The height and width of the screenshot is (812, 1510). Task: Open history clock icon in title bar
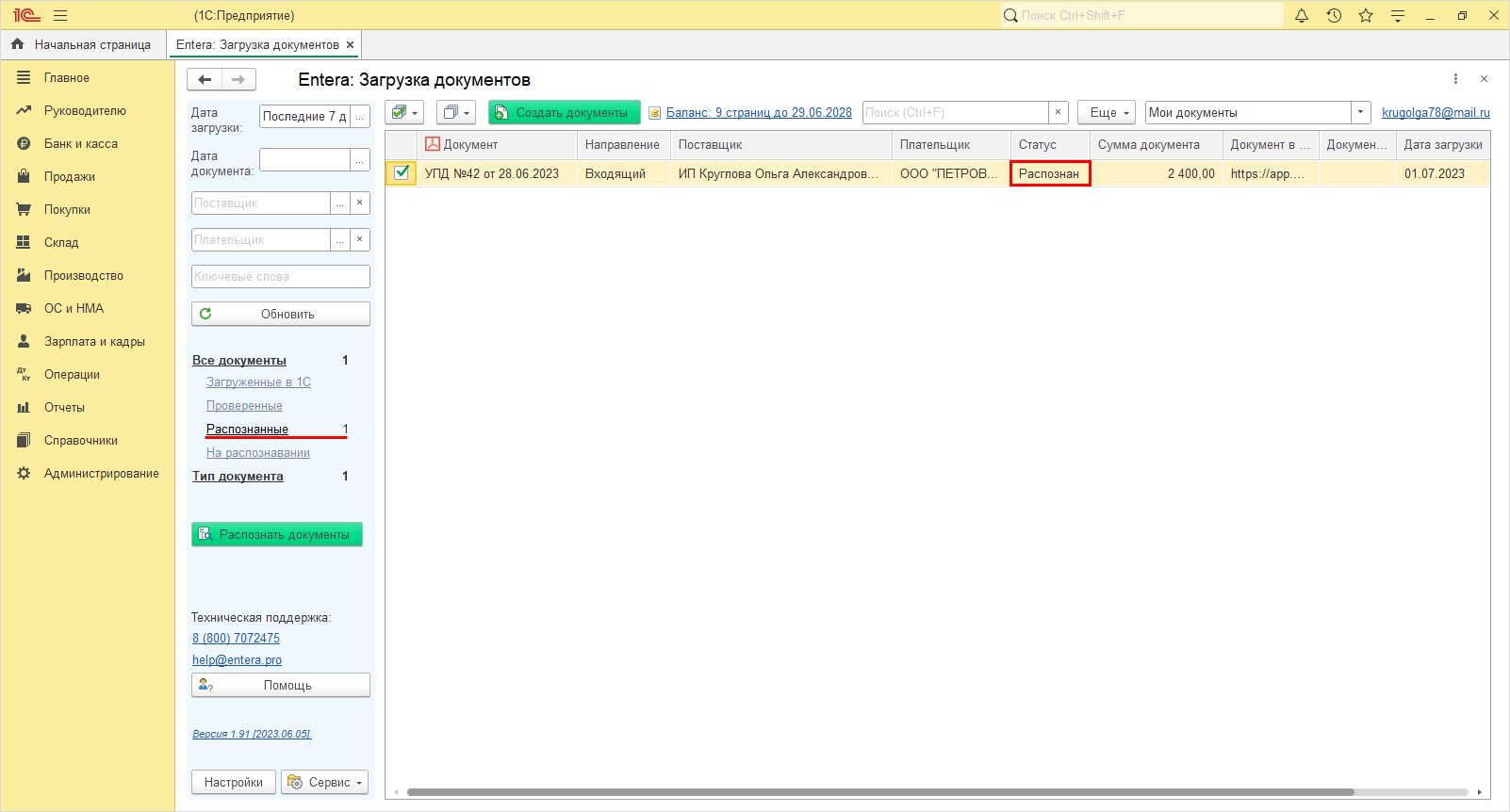tap(1334, 16)
